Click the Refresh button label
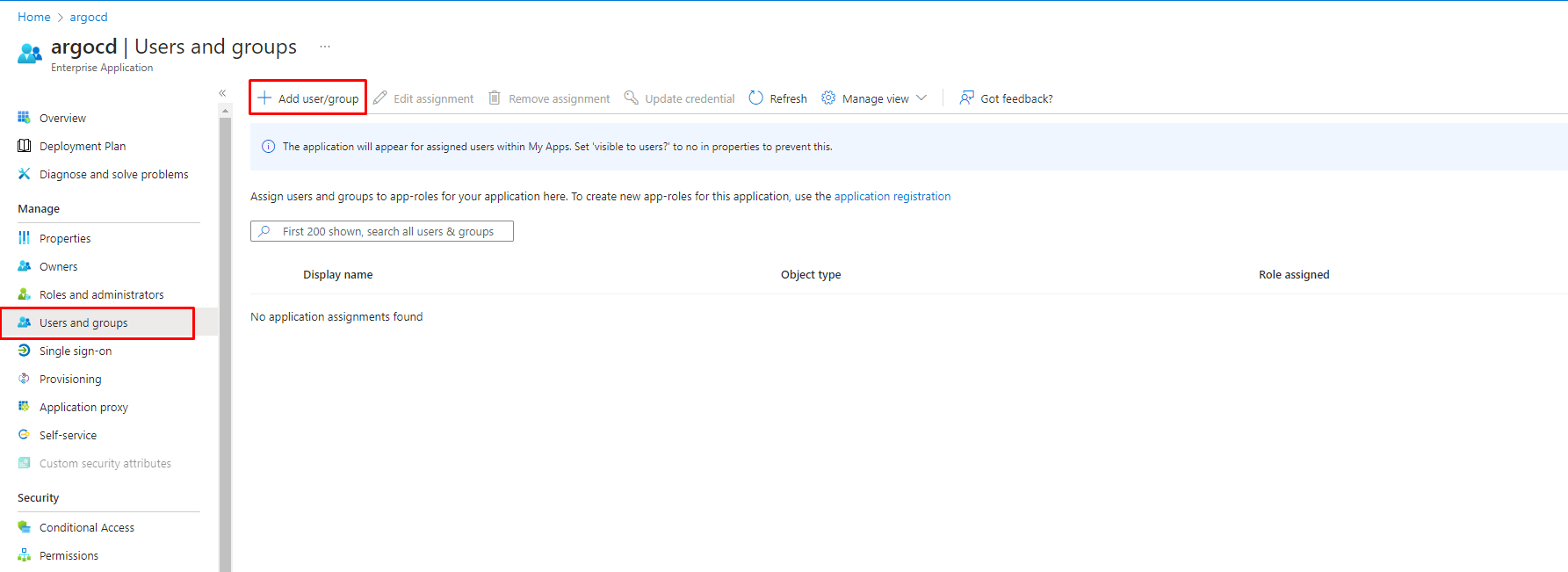Image resolution: width=1568 pixels, height=572 pixels. 788,98
